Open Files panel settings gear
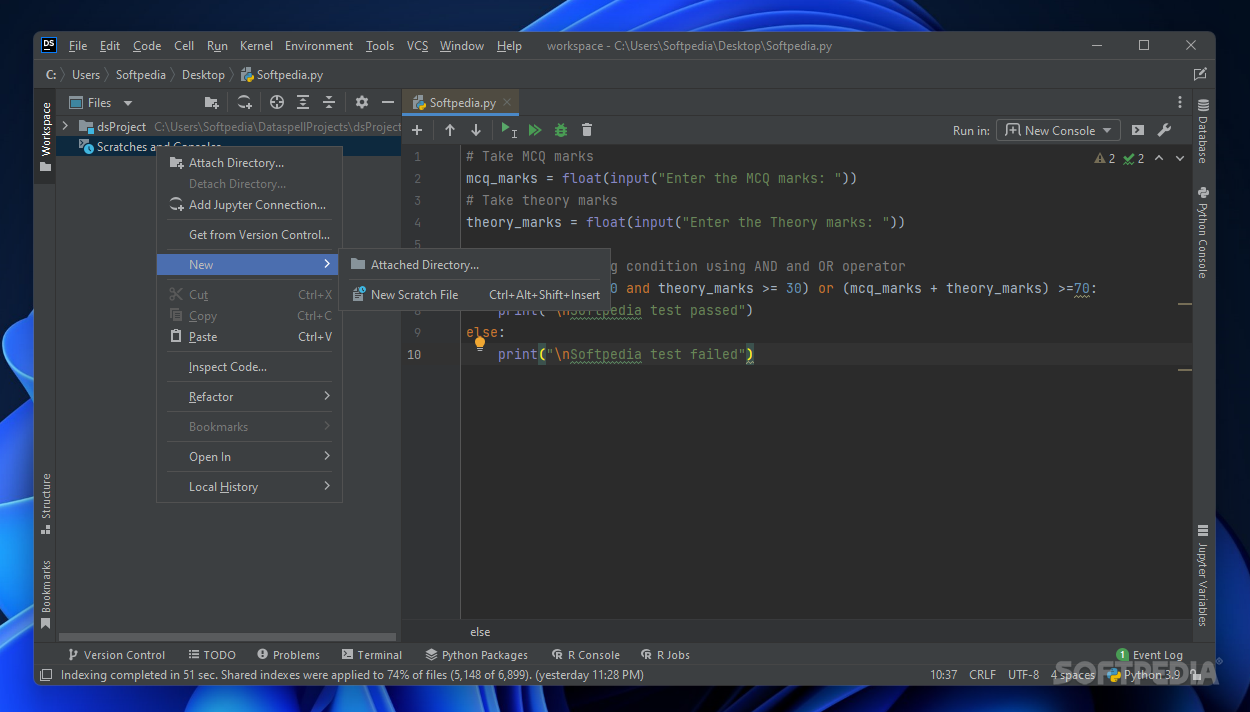1250x712 pixels. pyautogui.click(x=362, y=102)
